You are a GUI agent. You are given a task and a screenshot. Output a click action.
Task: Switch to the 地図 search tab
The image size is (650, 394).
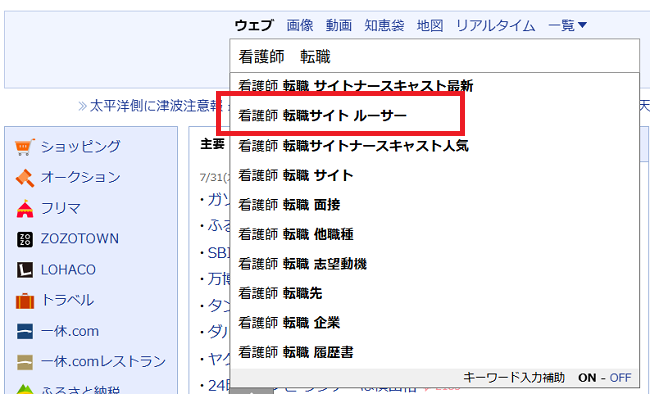pos(430,25)
